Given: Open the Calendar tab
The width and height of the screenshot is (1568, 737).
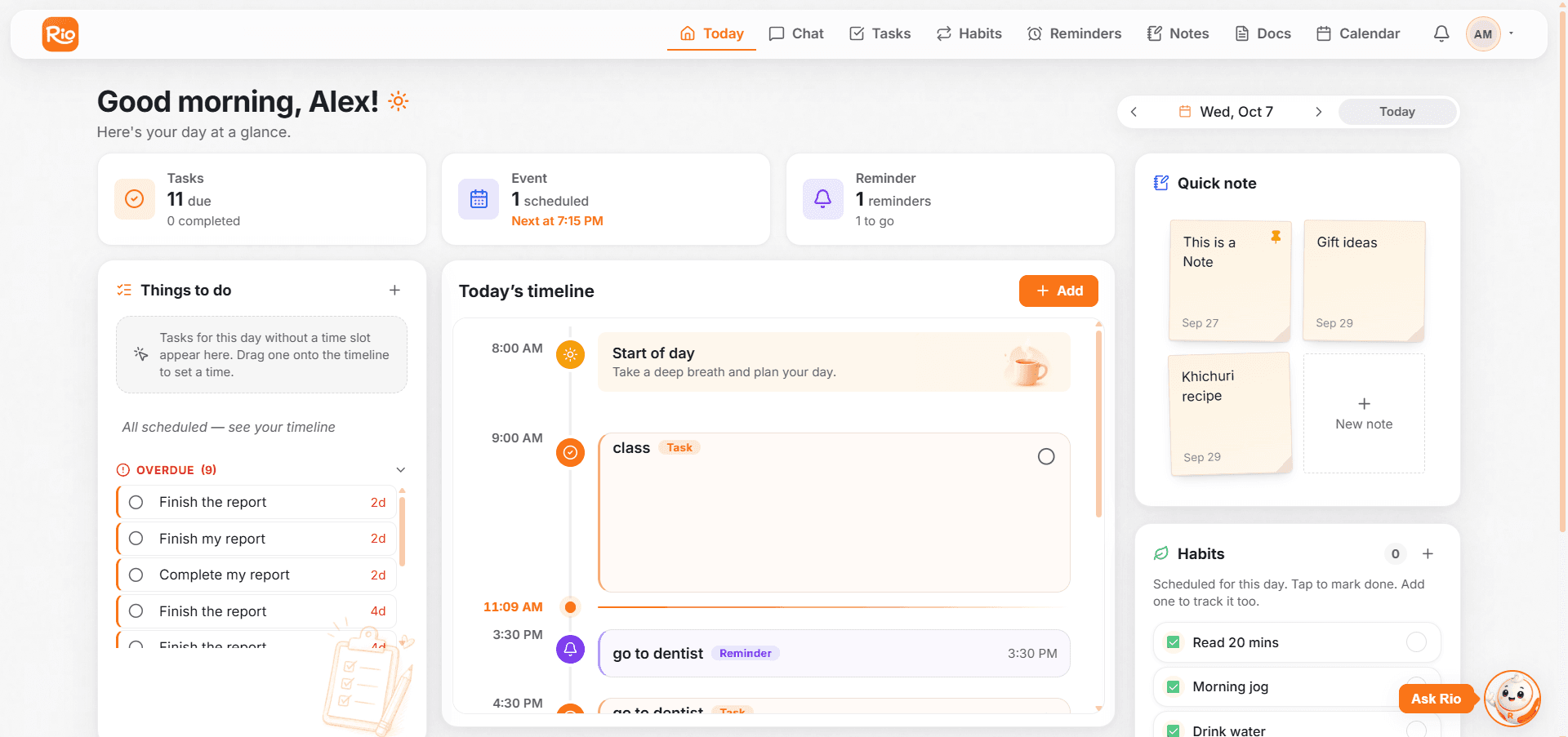Looking at the screenshot, I should pyautogui.click(x=1358, y=33).
